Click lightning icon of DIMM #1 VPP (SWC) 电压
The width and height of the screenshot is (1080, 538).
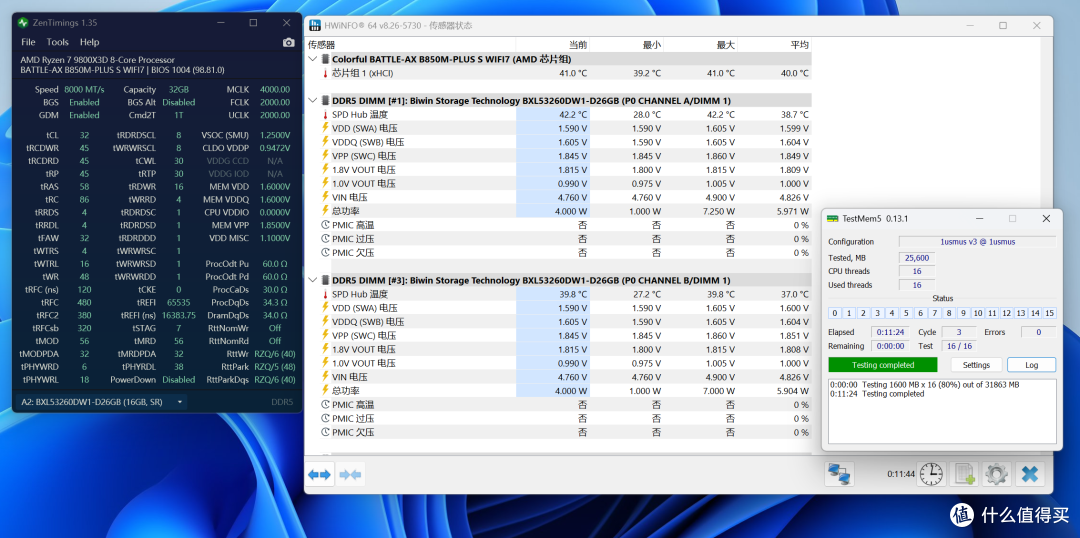click(325, 156)
